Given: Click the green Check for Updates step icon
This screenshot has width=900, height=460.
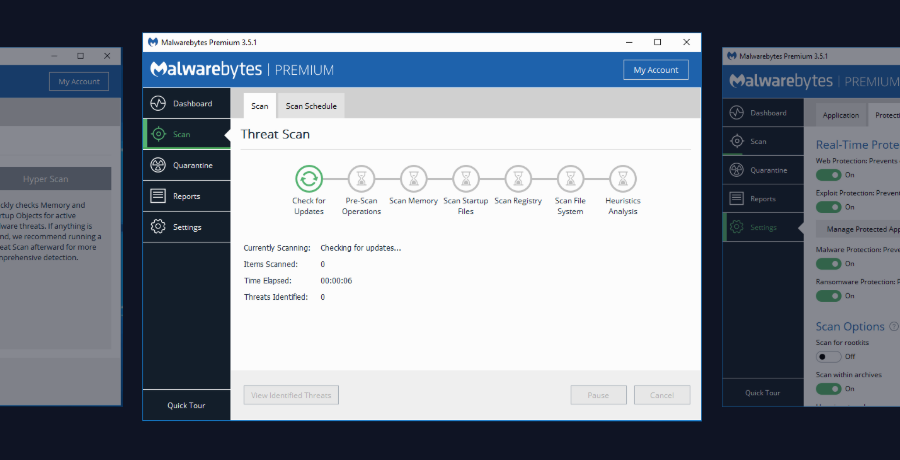Looking at the screenshot, I should click(x=309, y=179).
